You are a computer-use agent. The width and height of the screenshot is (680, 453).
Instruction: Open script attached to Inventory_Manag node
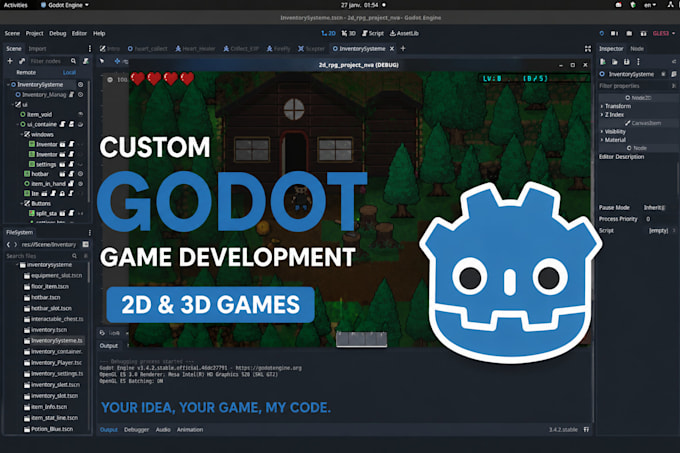pos(72,95)
